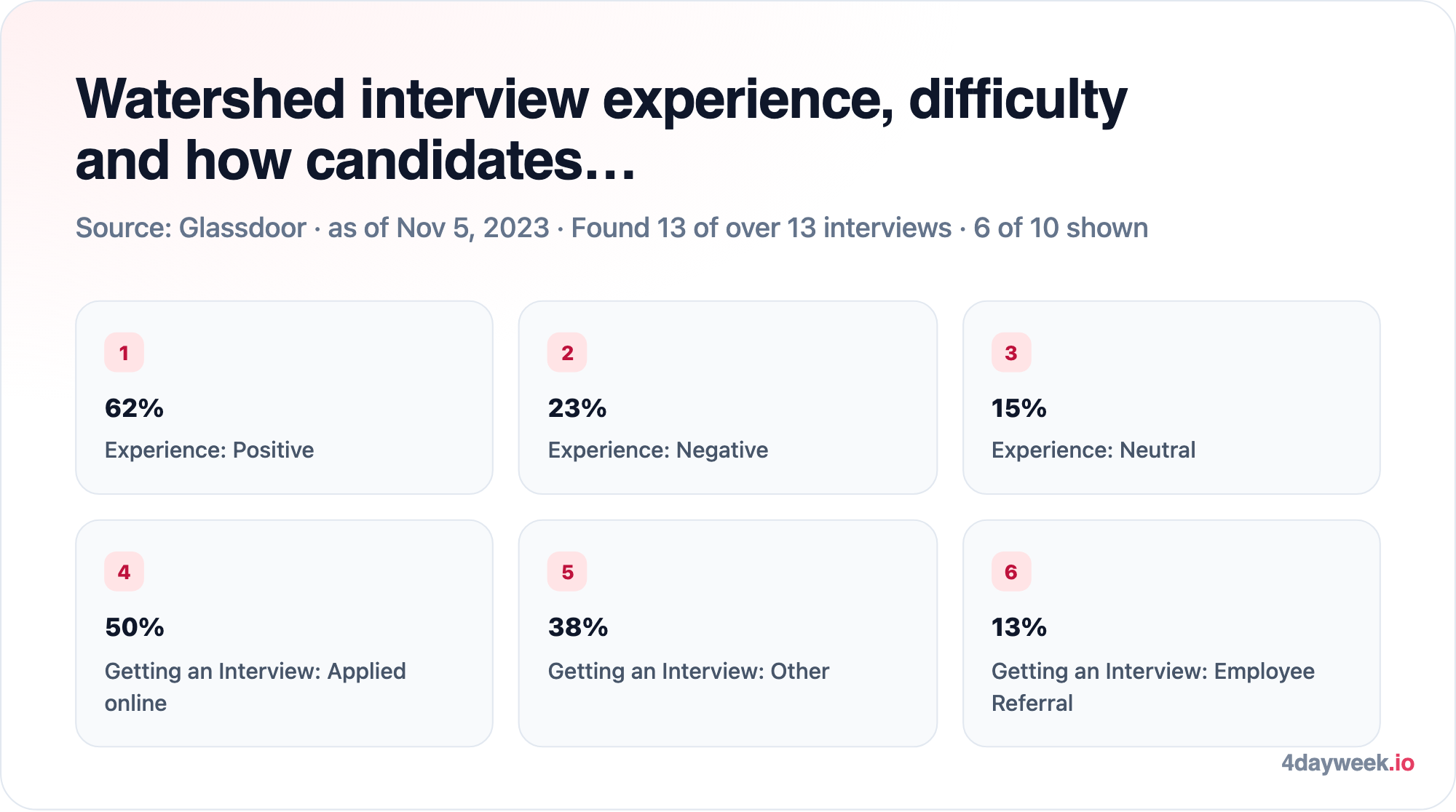Click the 38% statistic value
This screenshot has height=812, width=1456.
pos(578,627)
